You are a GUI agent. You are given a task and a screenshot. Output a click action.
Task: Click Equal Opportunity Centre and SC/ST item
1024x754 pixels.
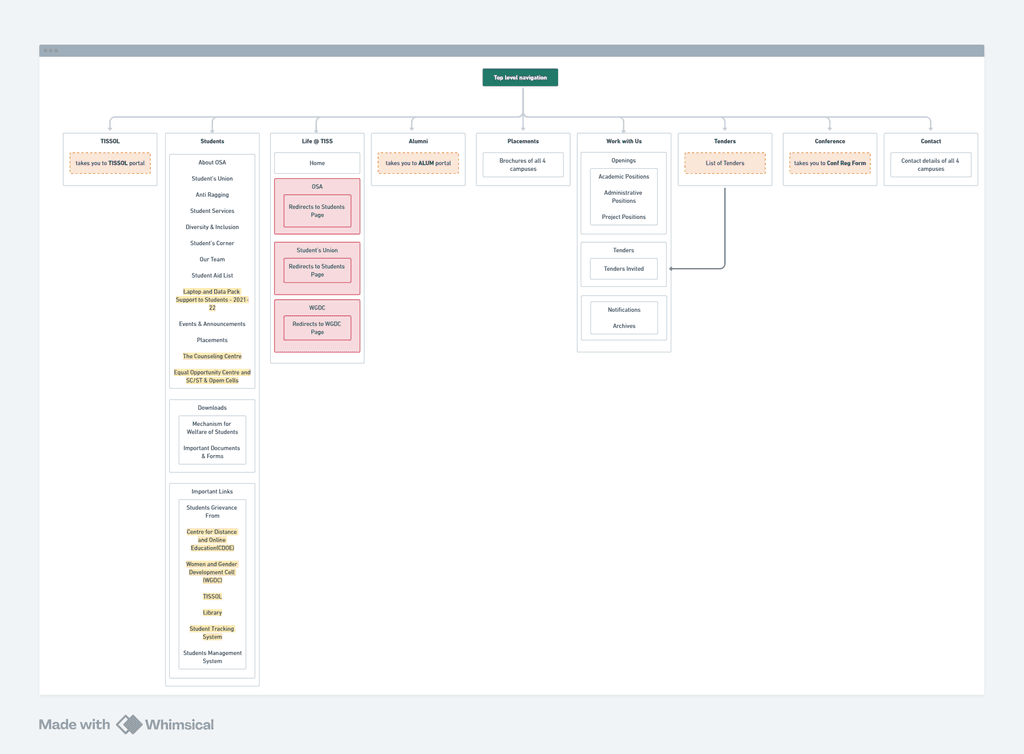212,376
